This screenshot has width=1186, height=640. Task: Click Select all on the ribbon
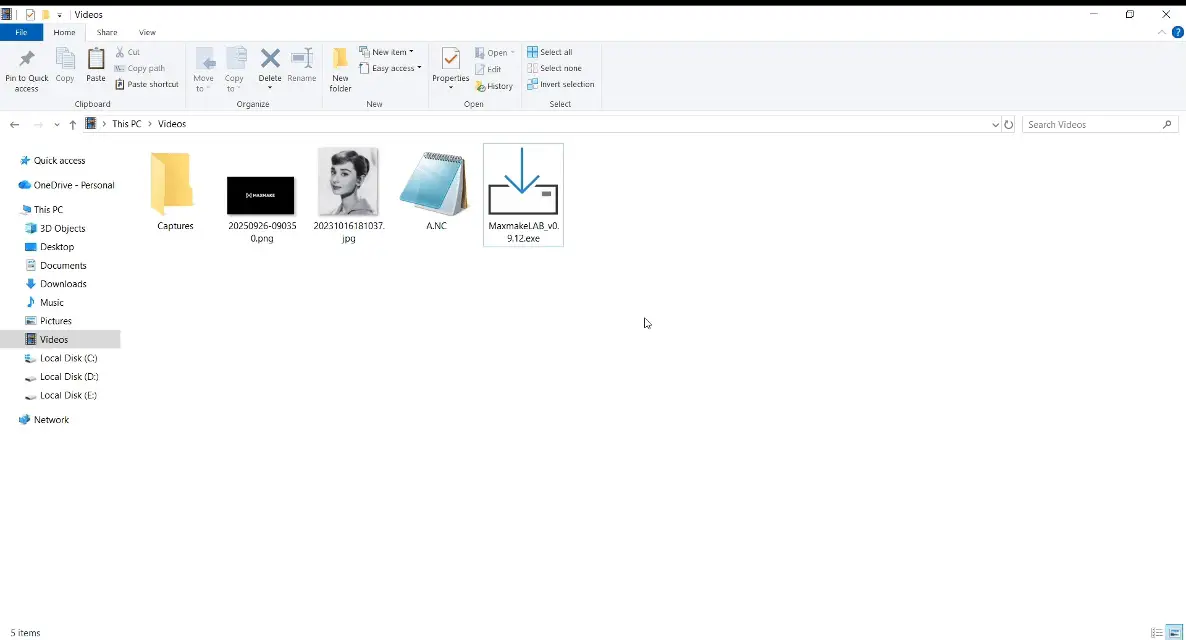pyautogui.click(x=555, y=51)
